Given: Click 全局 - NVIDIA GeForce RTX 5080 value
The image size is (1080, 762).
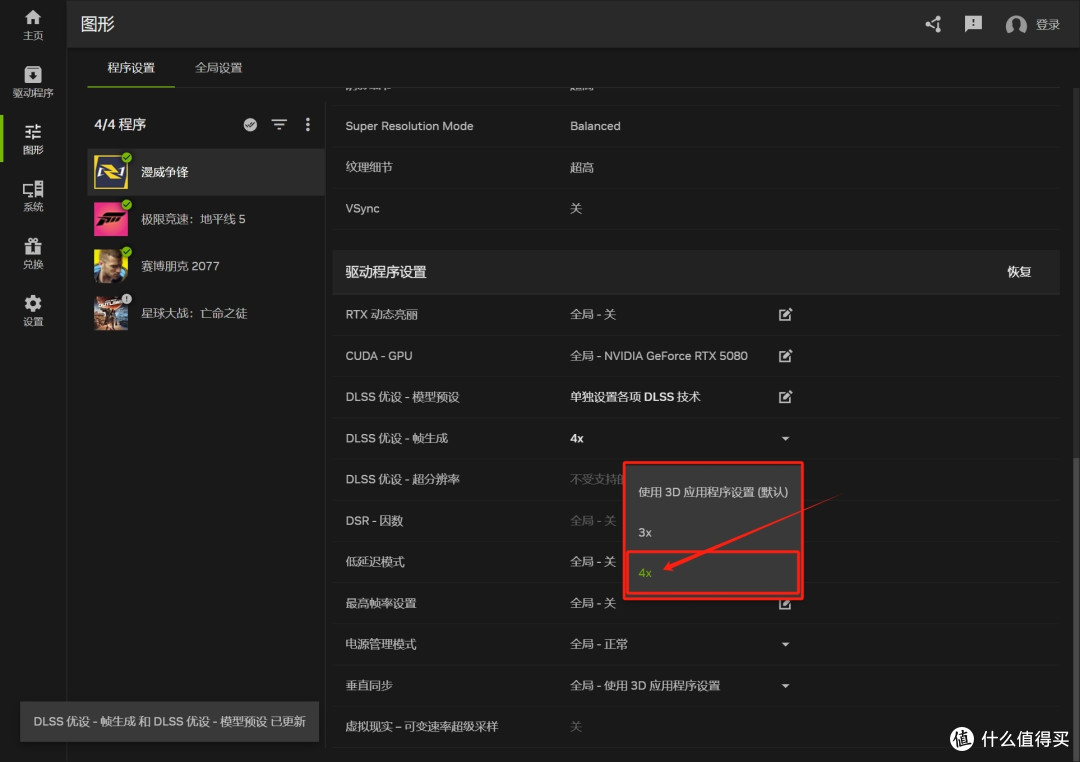Looking at the screenshot, I should pos(658,356).
